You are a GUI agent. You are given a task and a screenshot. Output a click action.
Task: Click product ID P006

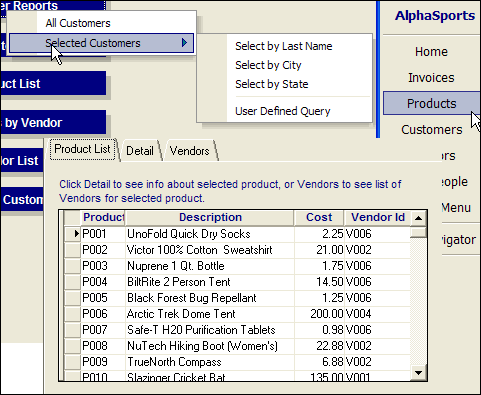point(95,314)
